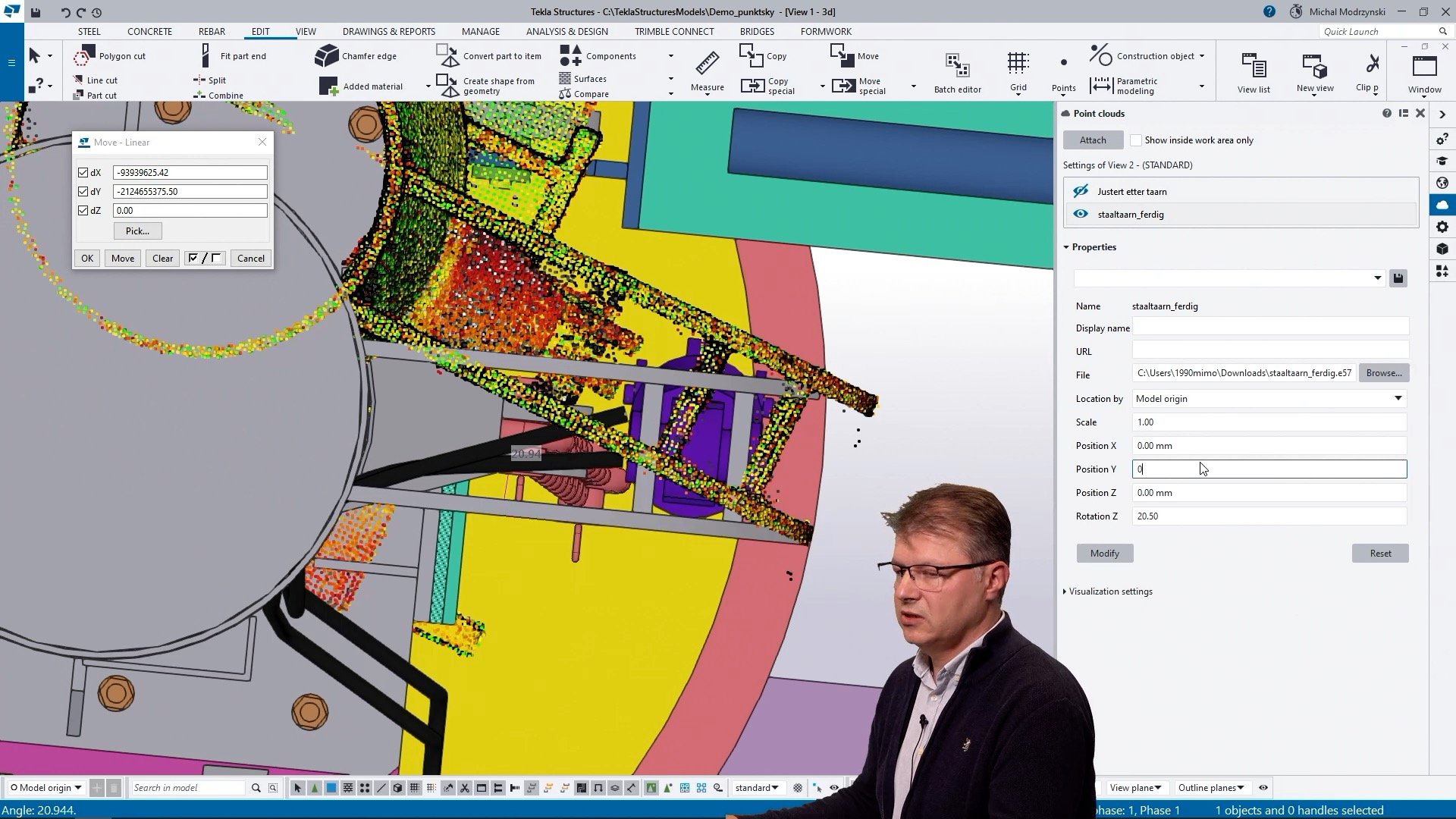Select EDIT menu tab in ribbon

(x=259, y=31)
